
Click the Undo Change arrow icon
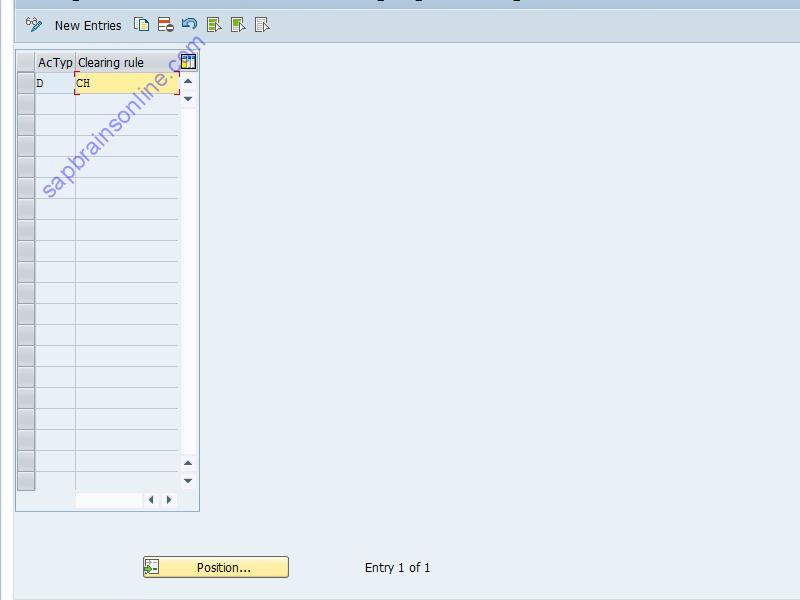[189, 24]
